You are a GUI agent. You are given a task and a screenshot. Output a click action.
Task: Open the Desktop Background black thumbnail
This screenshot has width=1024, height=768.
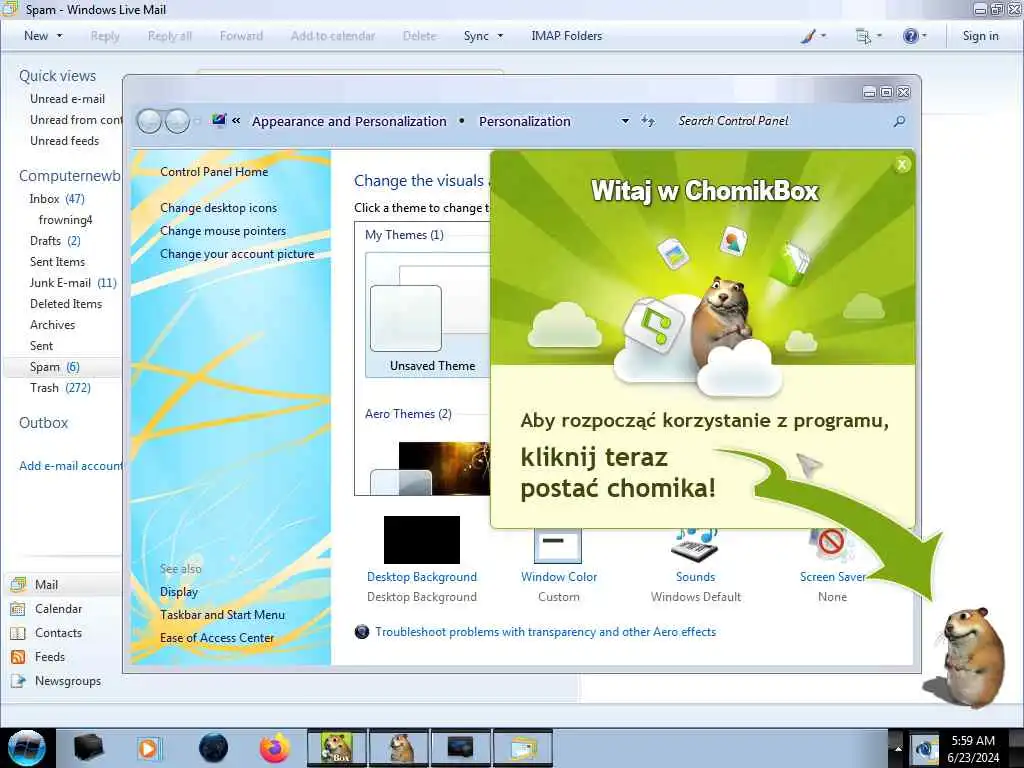(x=422, y=539)
